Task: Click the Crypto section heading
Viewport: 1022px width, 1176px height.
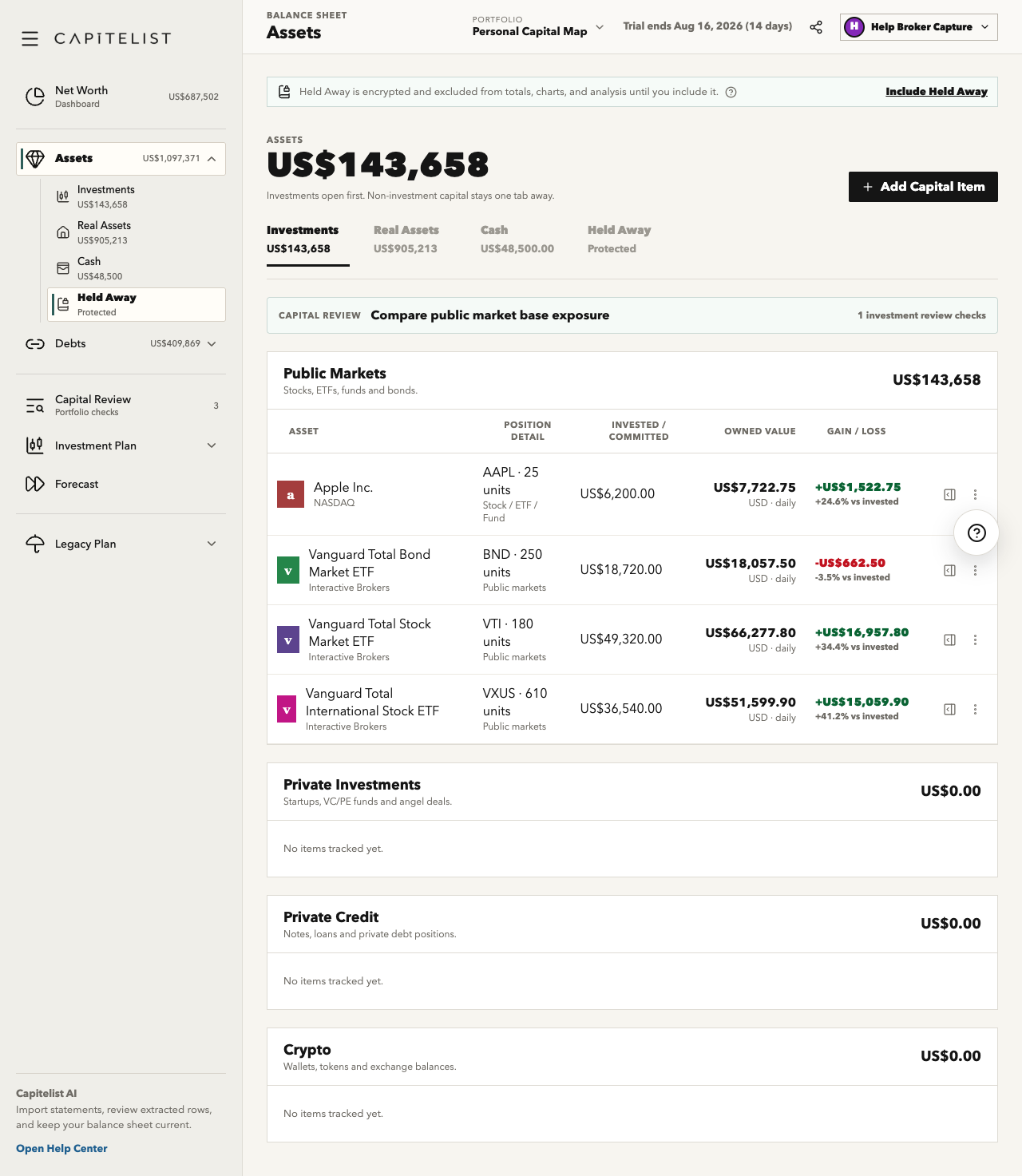Action: coord(307,1050)
